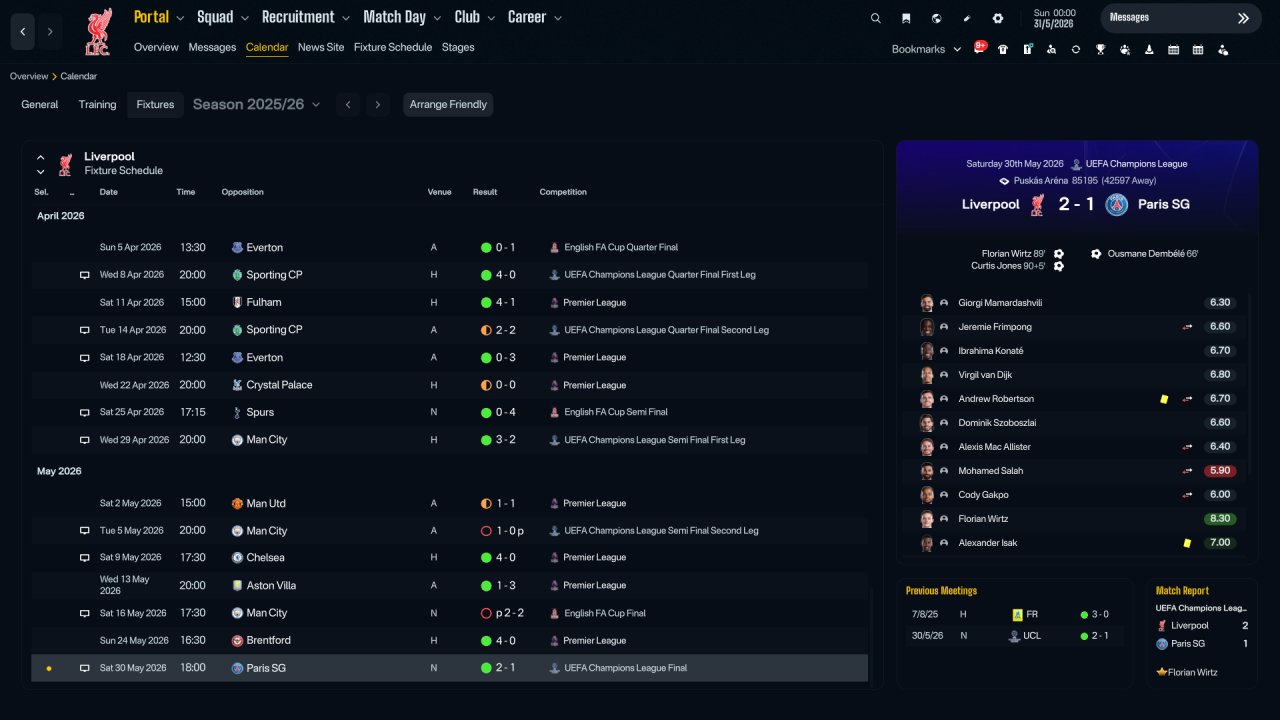Go to previous season with left arrow
This screenshot has width=1280, height=720.
coord(347,104)
